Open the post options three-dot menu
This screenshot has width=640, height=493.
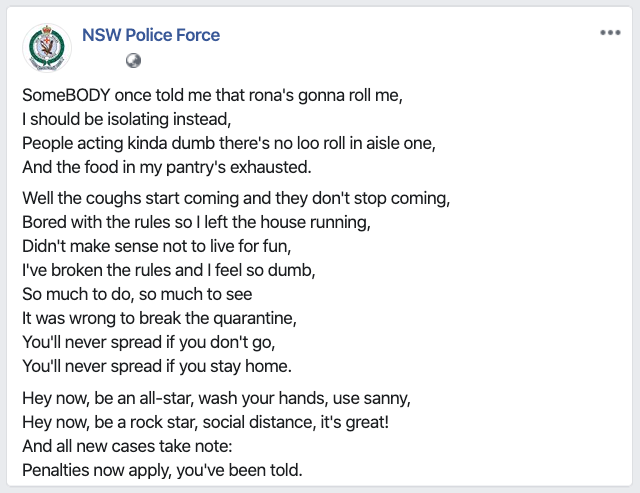point(610,33)
